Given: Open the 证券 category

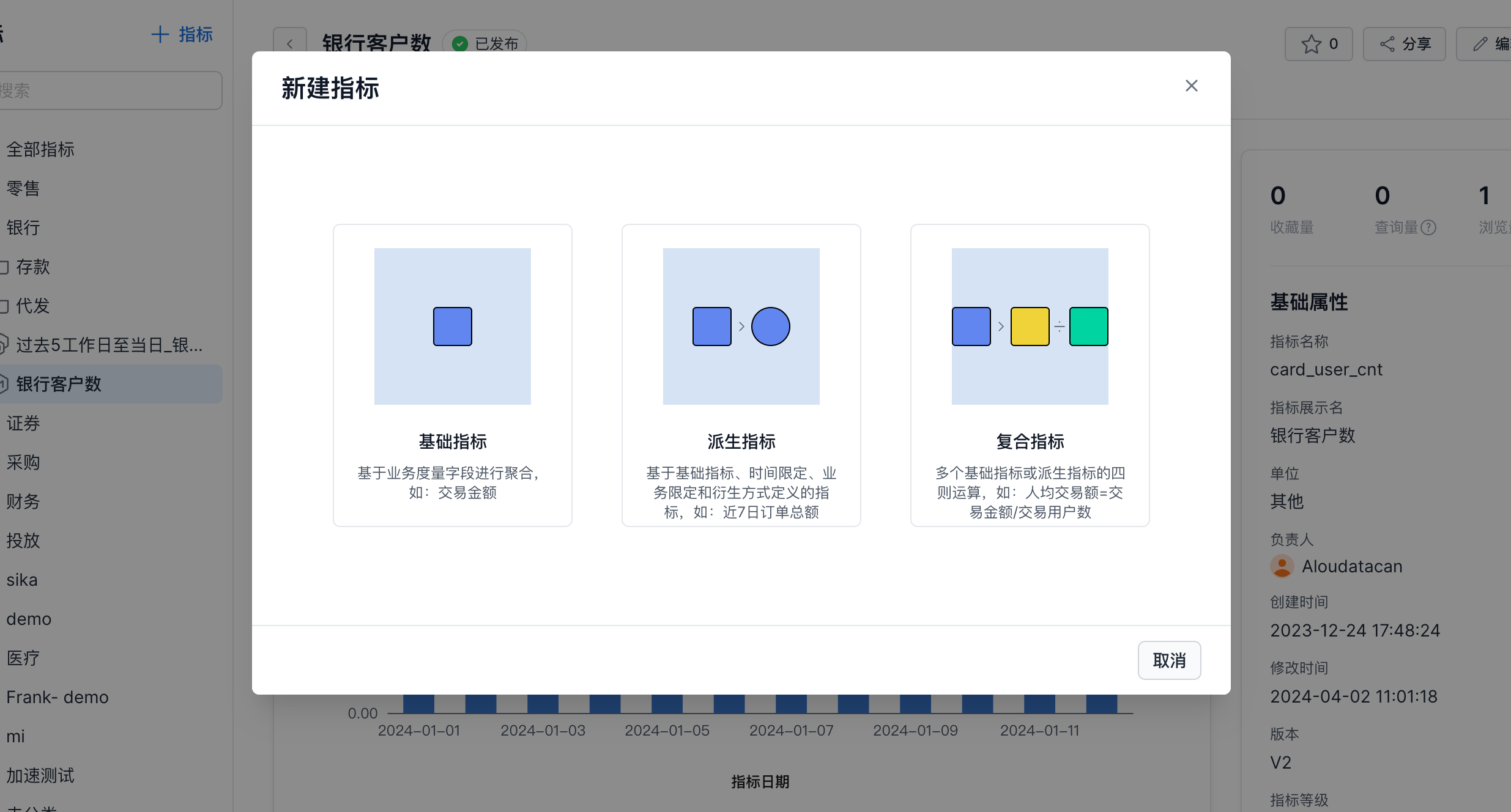Looking at the screenshot, I should (x=23, y=423).
